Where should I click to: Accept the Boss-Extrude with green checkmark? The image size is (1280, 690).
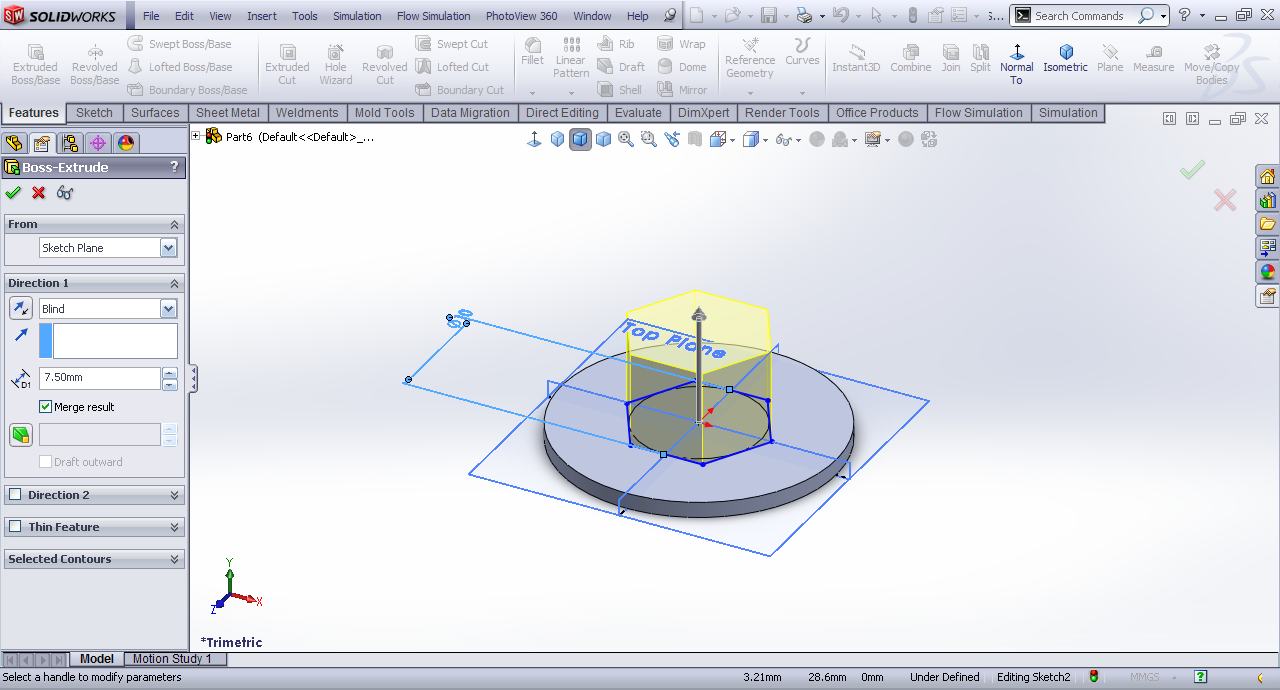pos(13,193)
